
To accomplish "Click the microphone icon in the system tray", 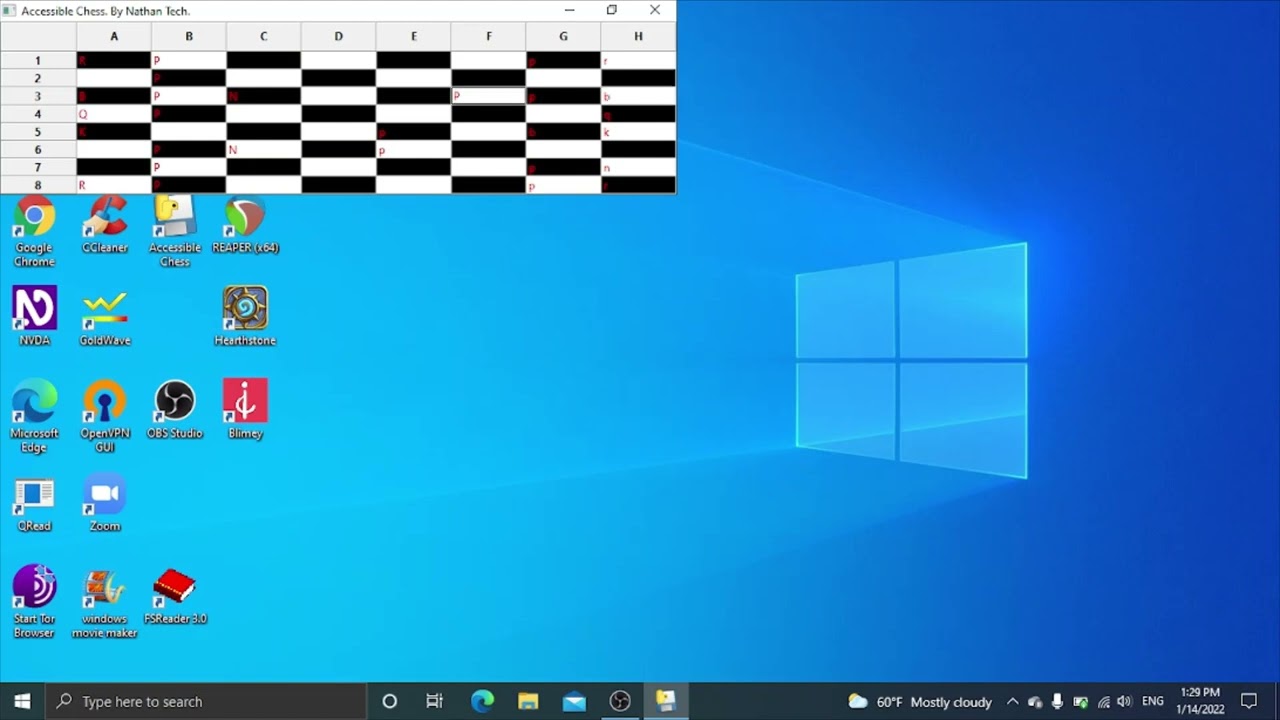I will click(1057, 701).
